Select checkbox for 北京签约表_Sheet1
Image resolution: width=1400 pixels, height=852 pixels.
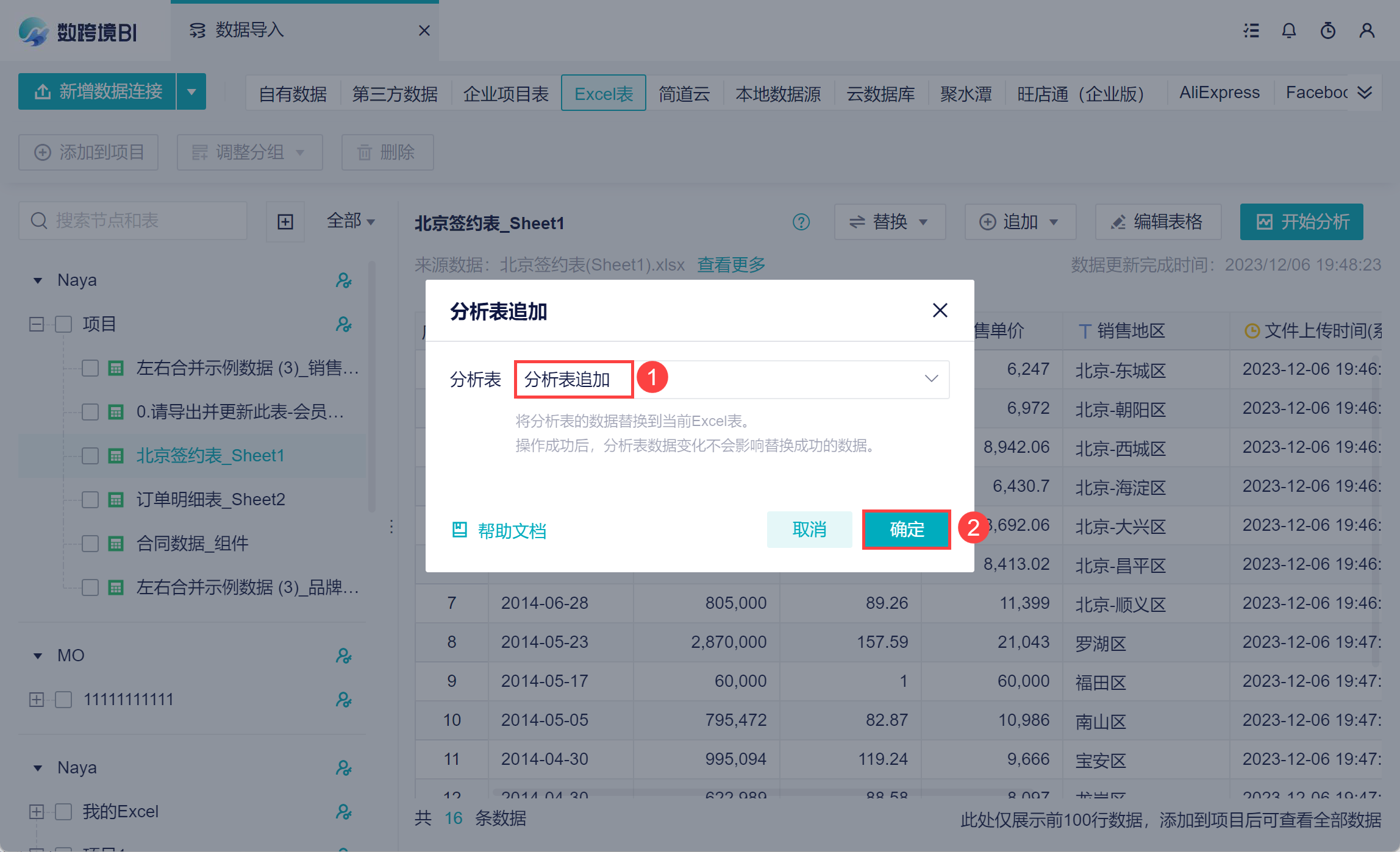point(90,456)
